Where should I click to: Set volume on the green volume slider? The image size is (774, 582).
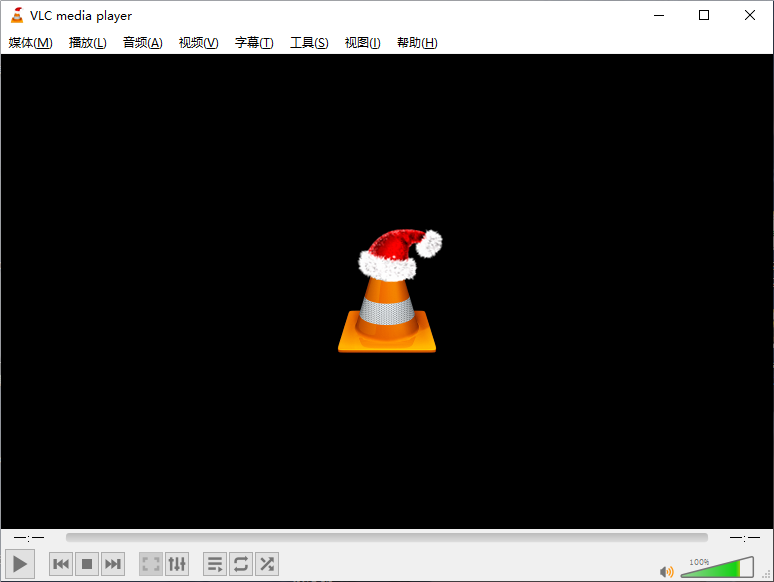coord(717,567)
